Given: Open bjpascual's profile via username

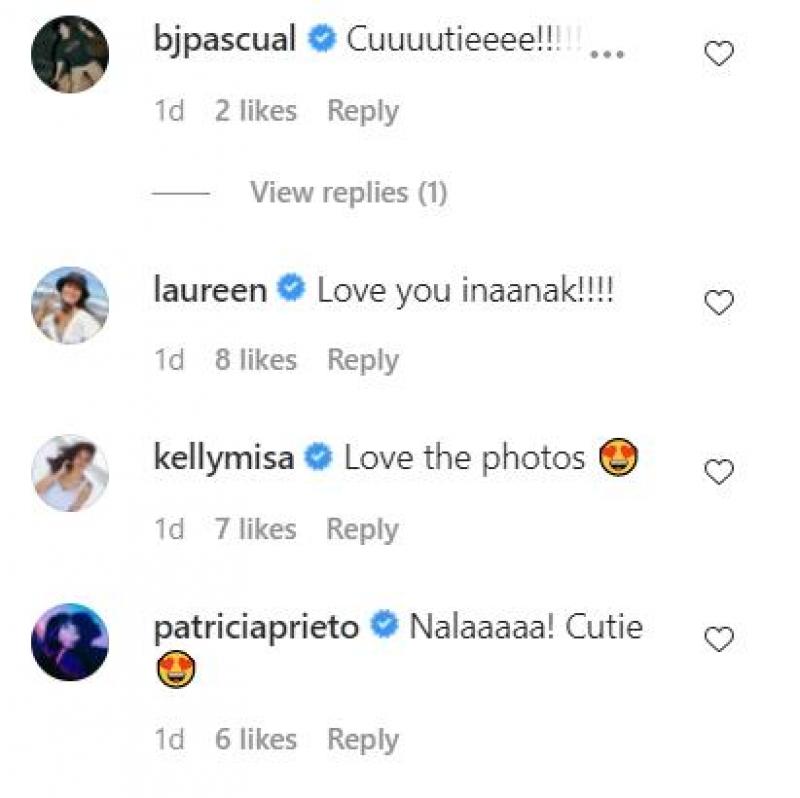Looking at the screenshot, I should 228,36.
